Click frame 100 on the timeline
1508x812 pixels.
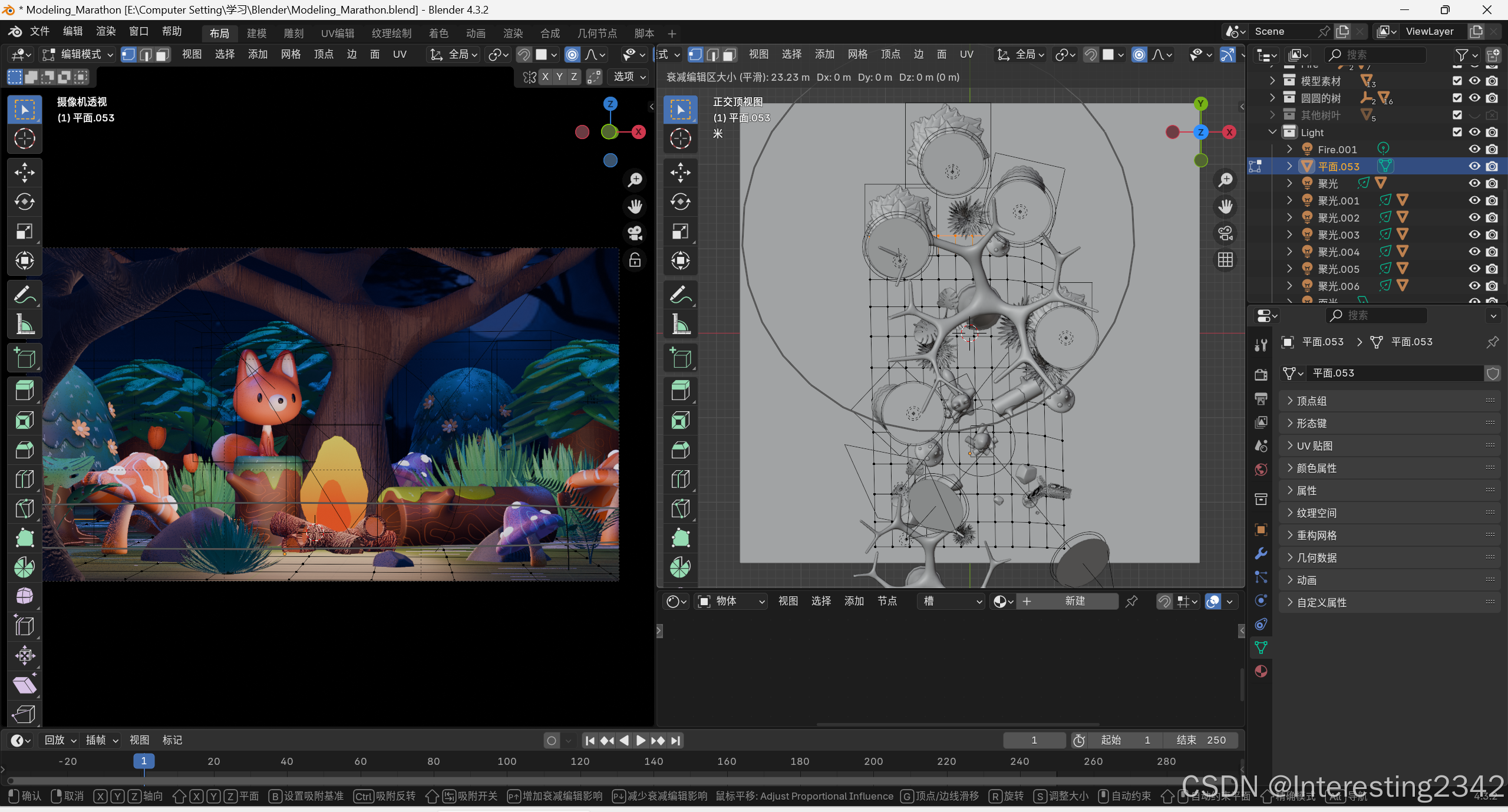click(x=507, y=761)
